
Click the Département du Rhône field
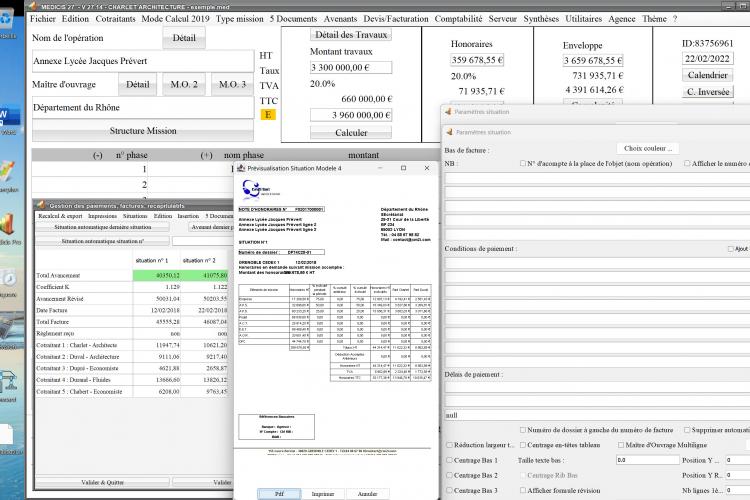coord(143,108)
